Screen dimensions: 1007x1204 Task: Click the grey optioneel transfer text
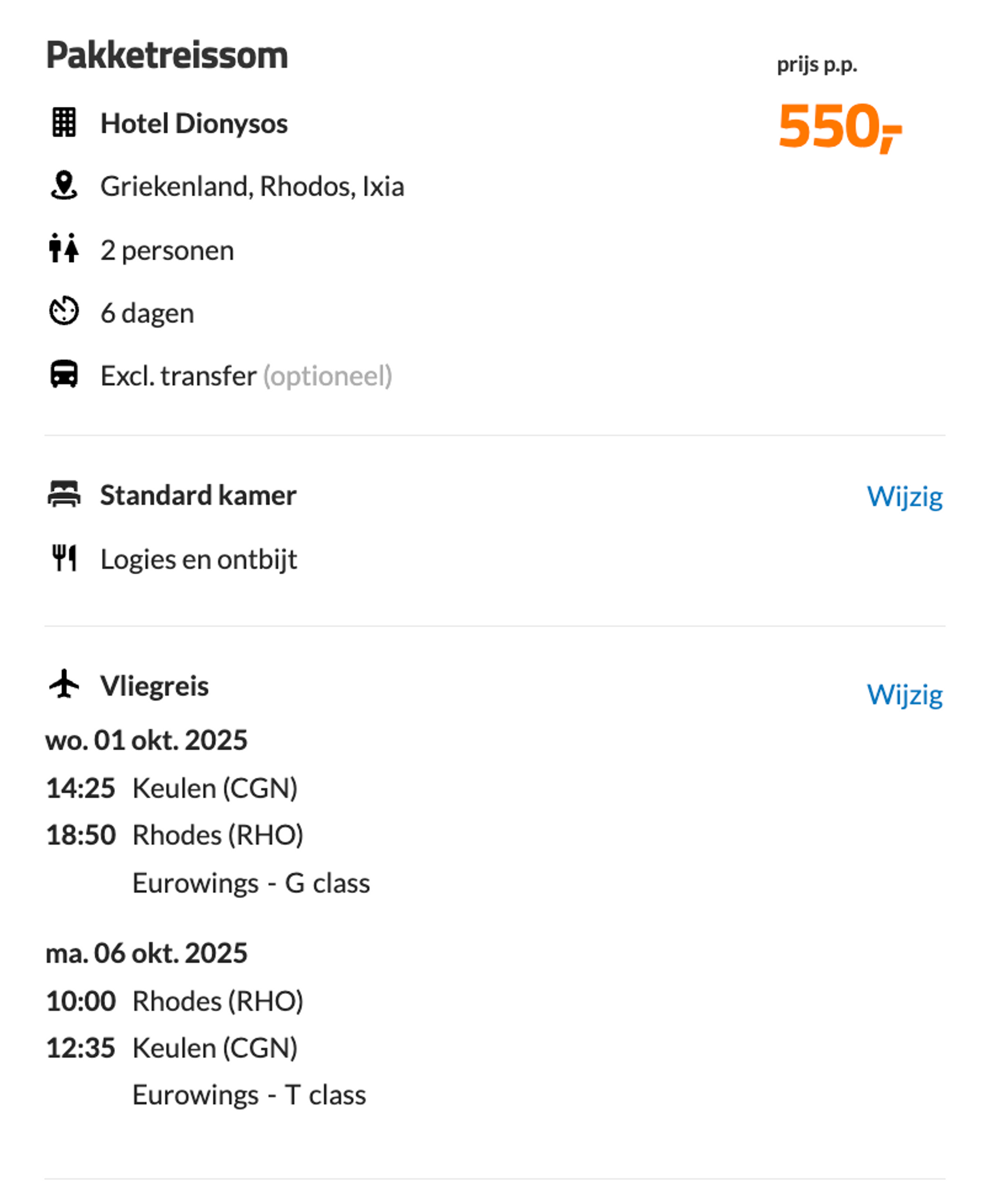click(328, 376)
